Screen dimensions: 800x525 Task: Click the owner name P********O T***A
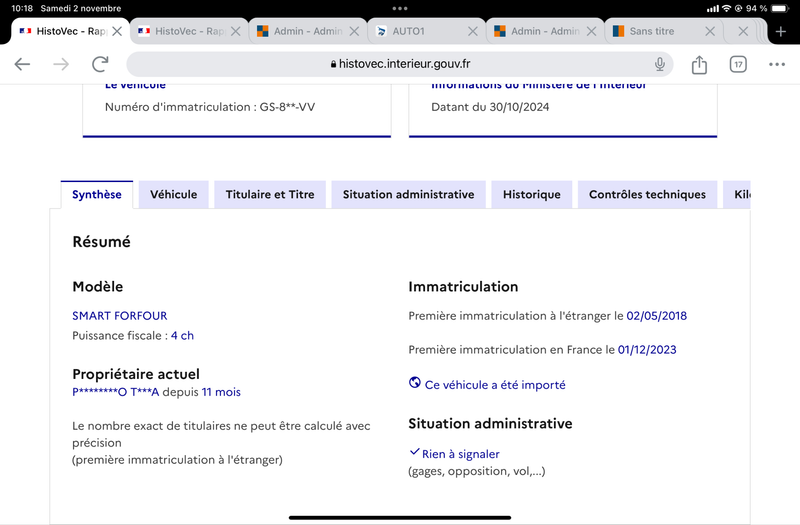pos(116,392)
